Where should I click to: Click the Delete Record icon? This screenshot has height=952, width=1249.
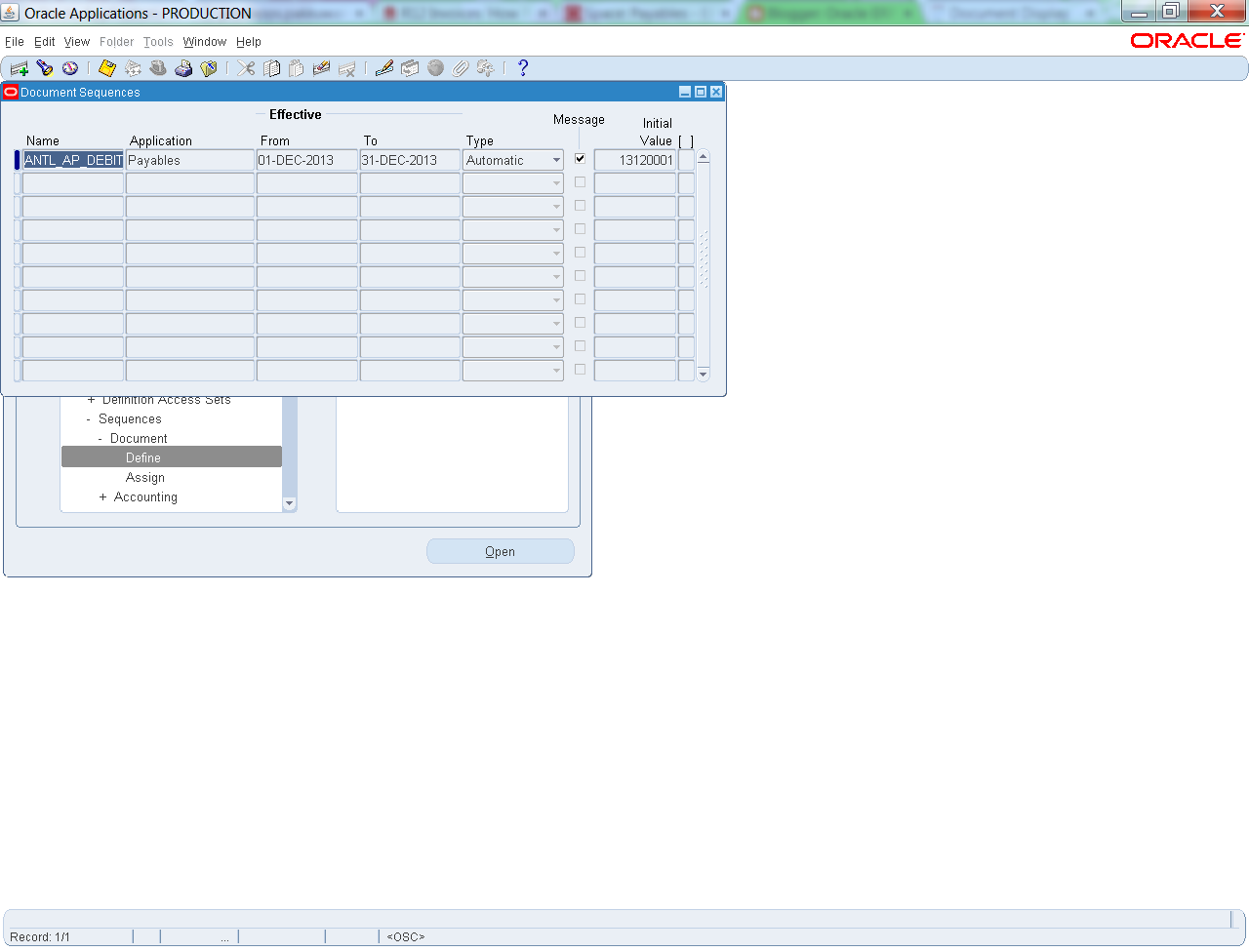(x=347, y=68)
